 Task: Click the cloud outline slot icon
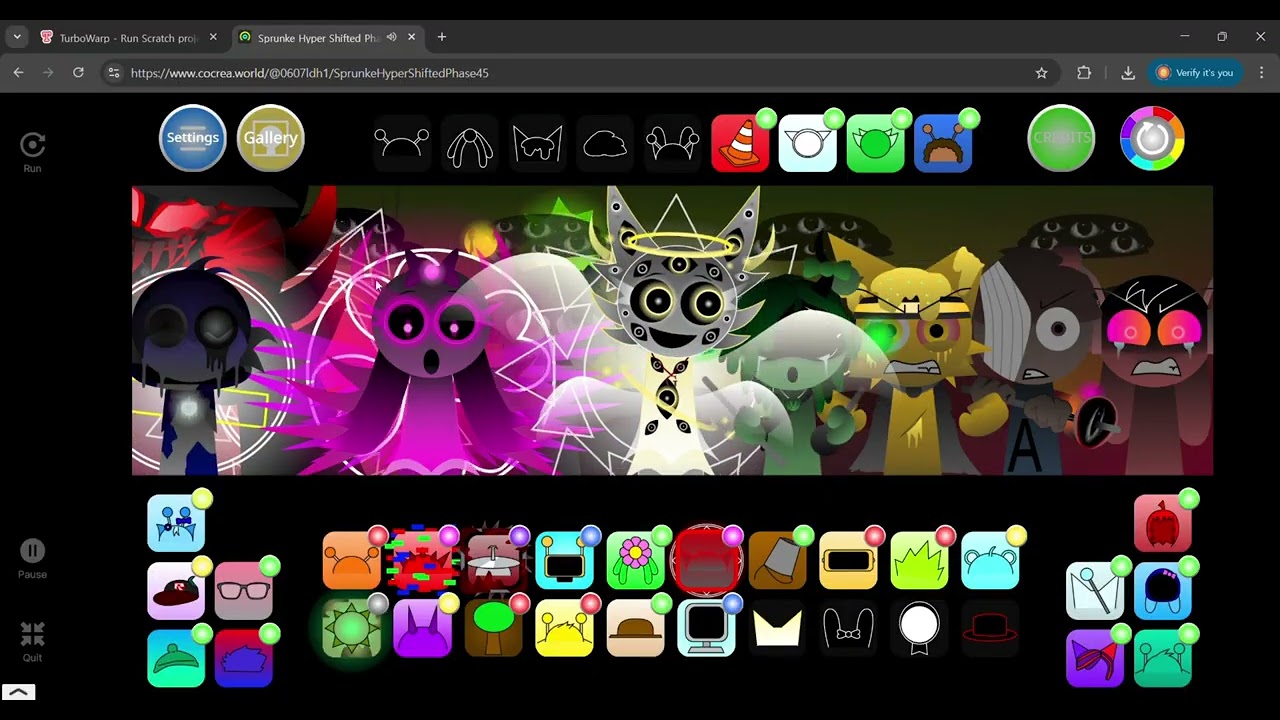pos(605,145)
